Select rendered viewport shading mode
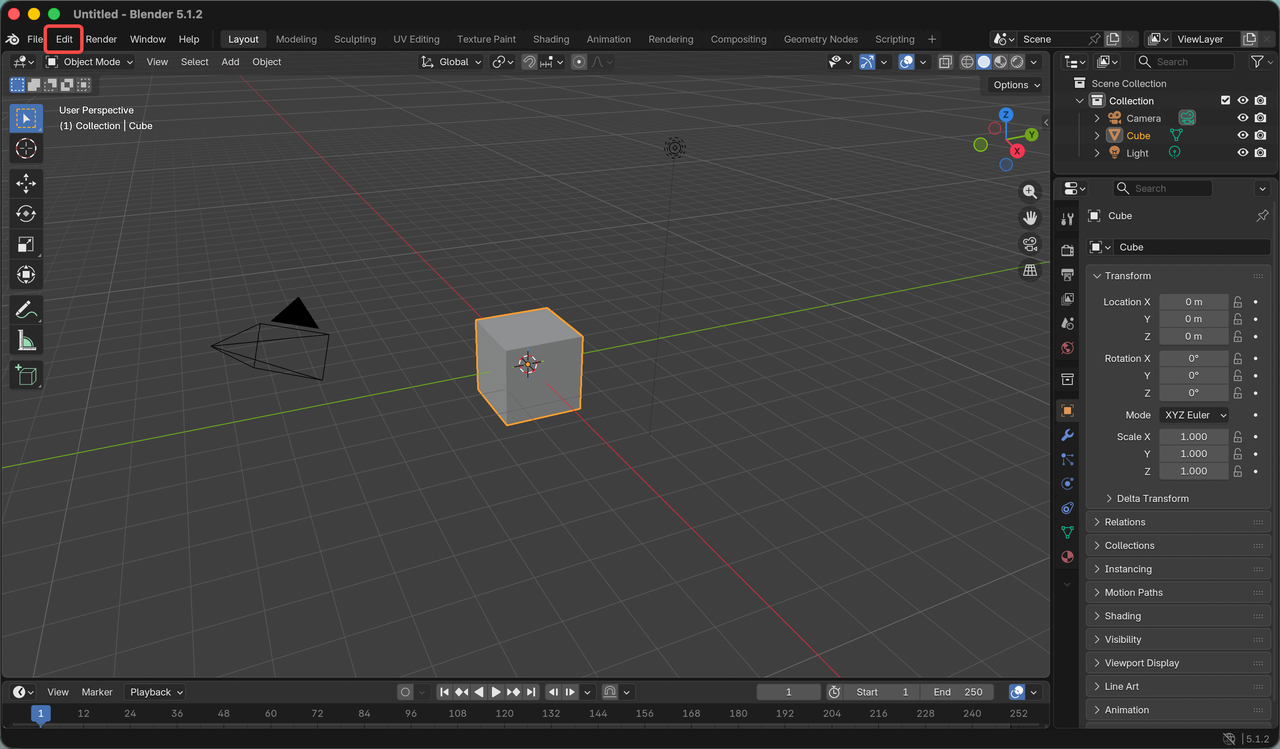1280x749 pixels. 1017,62
